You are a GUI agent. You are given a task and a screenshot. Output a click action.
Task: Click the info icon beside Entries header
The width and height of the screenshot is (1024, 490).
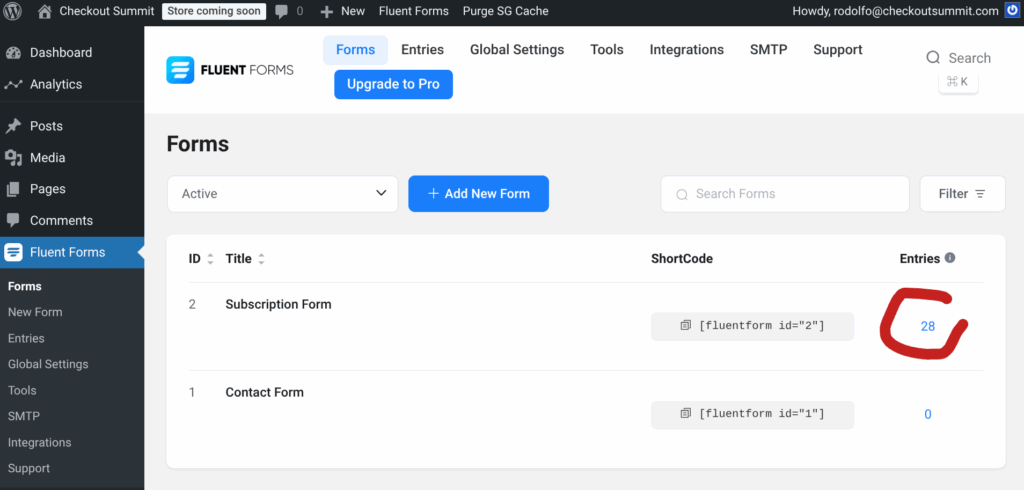(950, 258)
